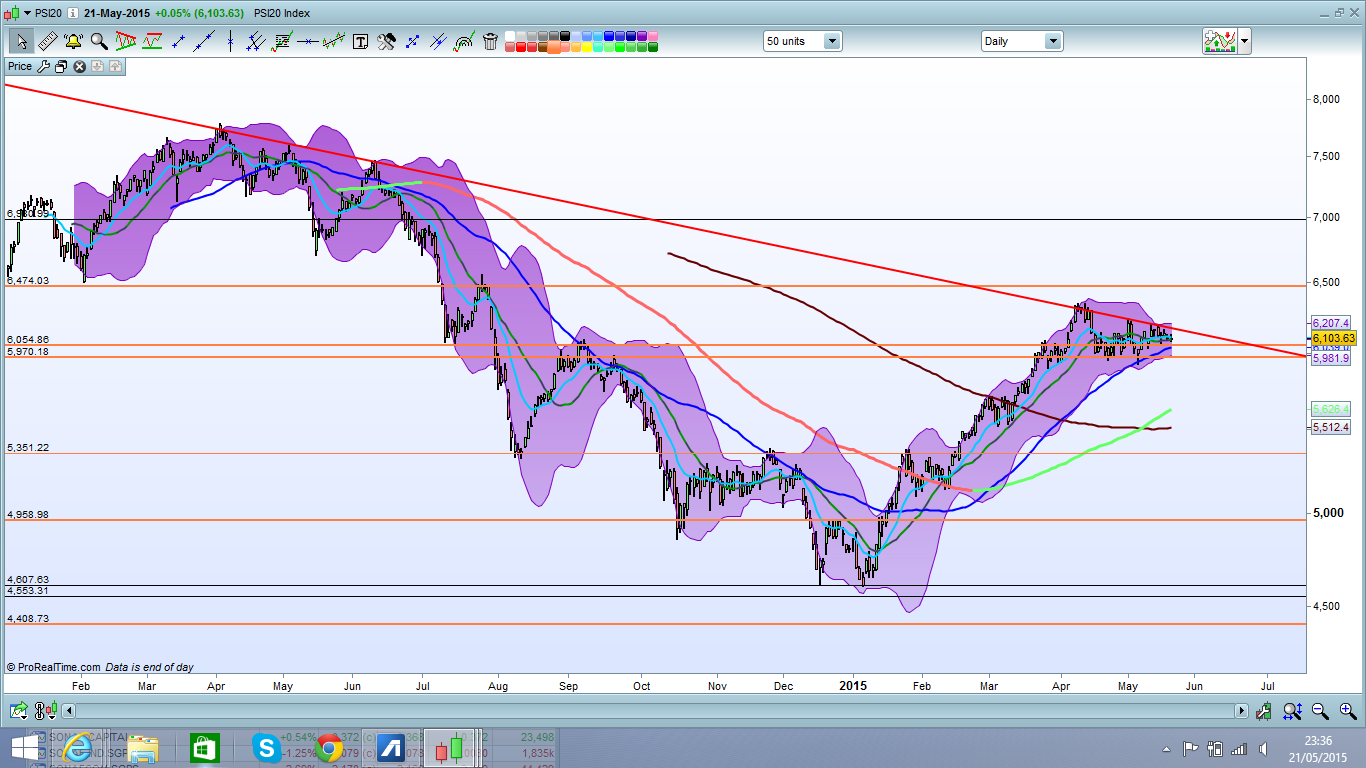Image resolution: width=1366 pixels, height=768 pixels.
Task: Select the short line segment drawing tool
Action: [x=179, y=41]
